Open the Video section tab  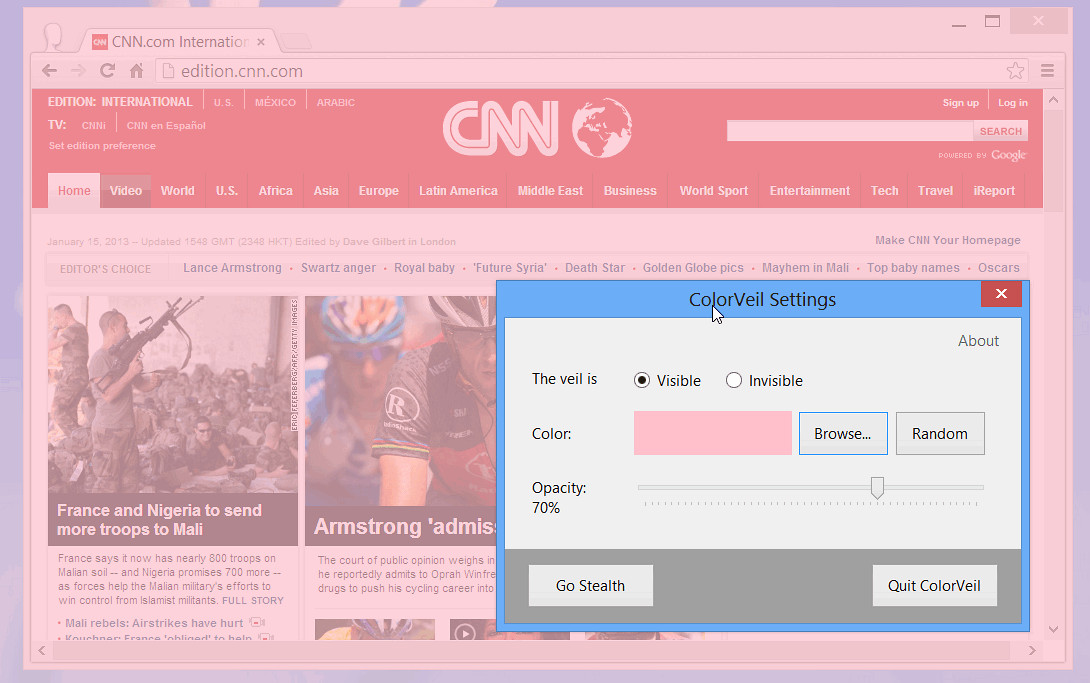coord(126,190)
